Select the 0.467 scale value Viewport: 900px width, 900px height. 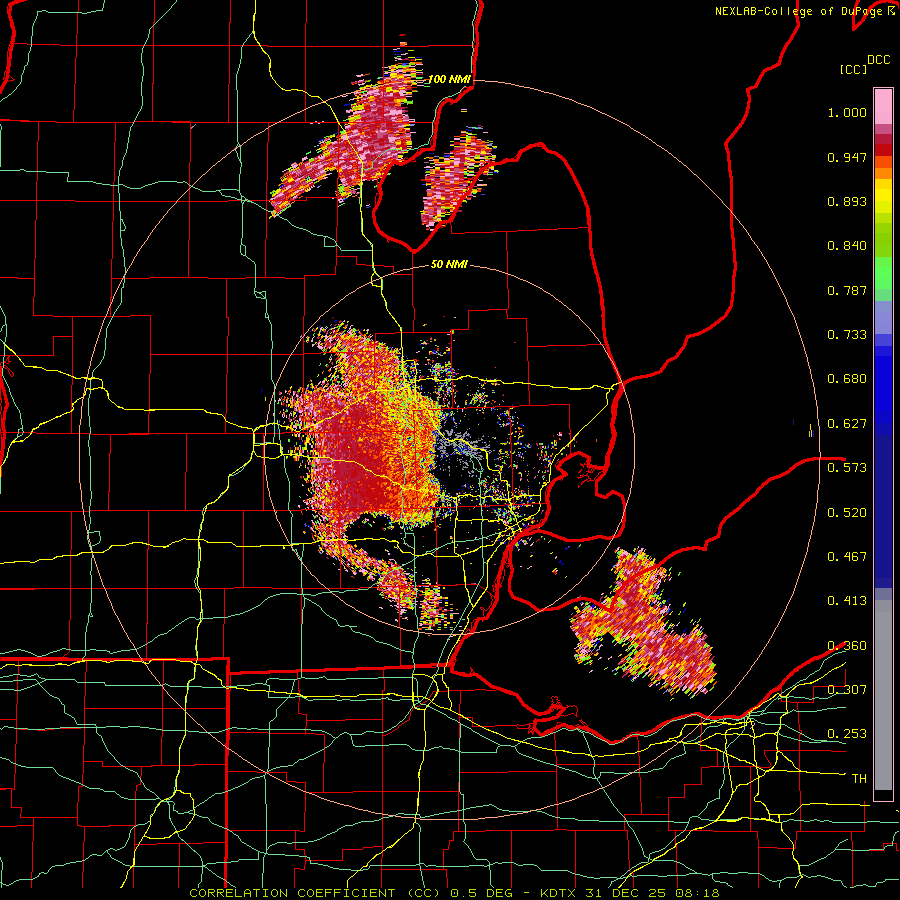coord(847,556)
